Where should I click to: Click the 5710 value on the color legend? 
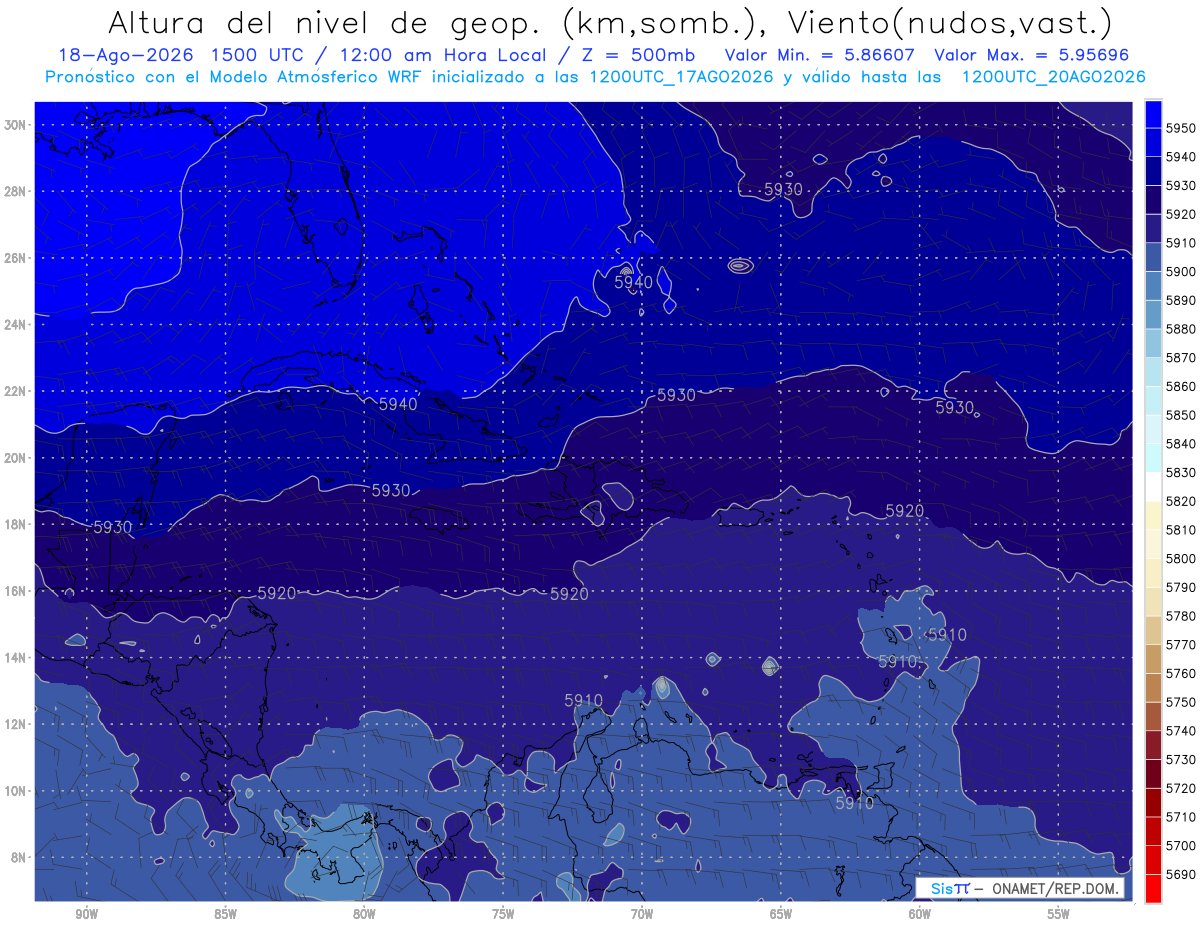click(1180, 816)
